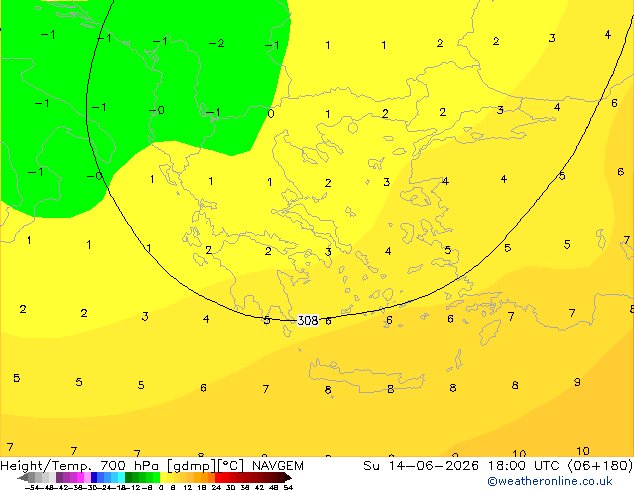Click the weatheronline.co.uk copyright link

(550, 481)
